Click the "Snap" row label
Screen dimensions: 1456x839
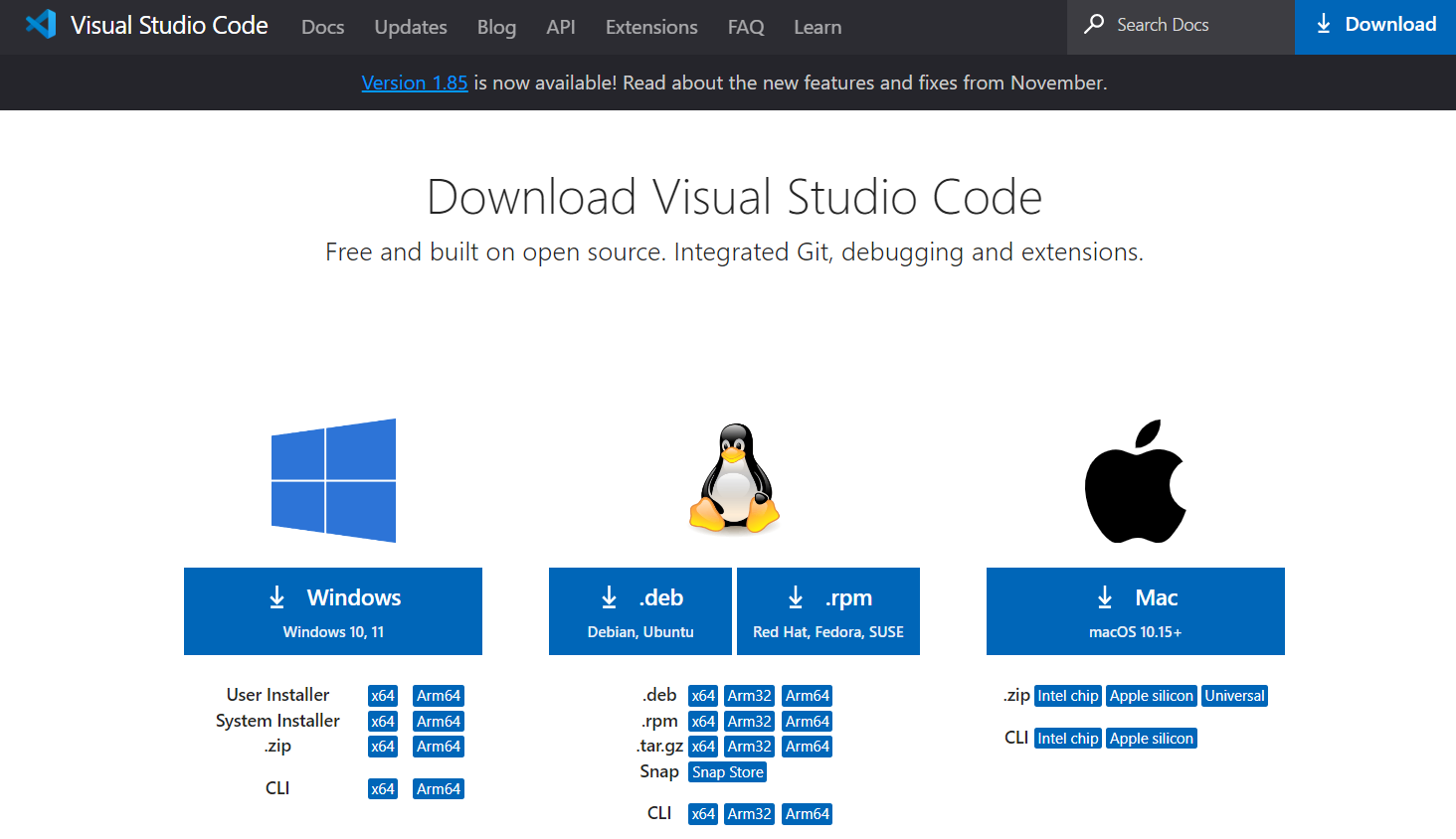659,771
